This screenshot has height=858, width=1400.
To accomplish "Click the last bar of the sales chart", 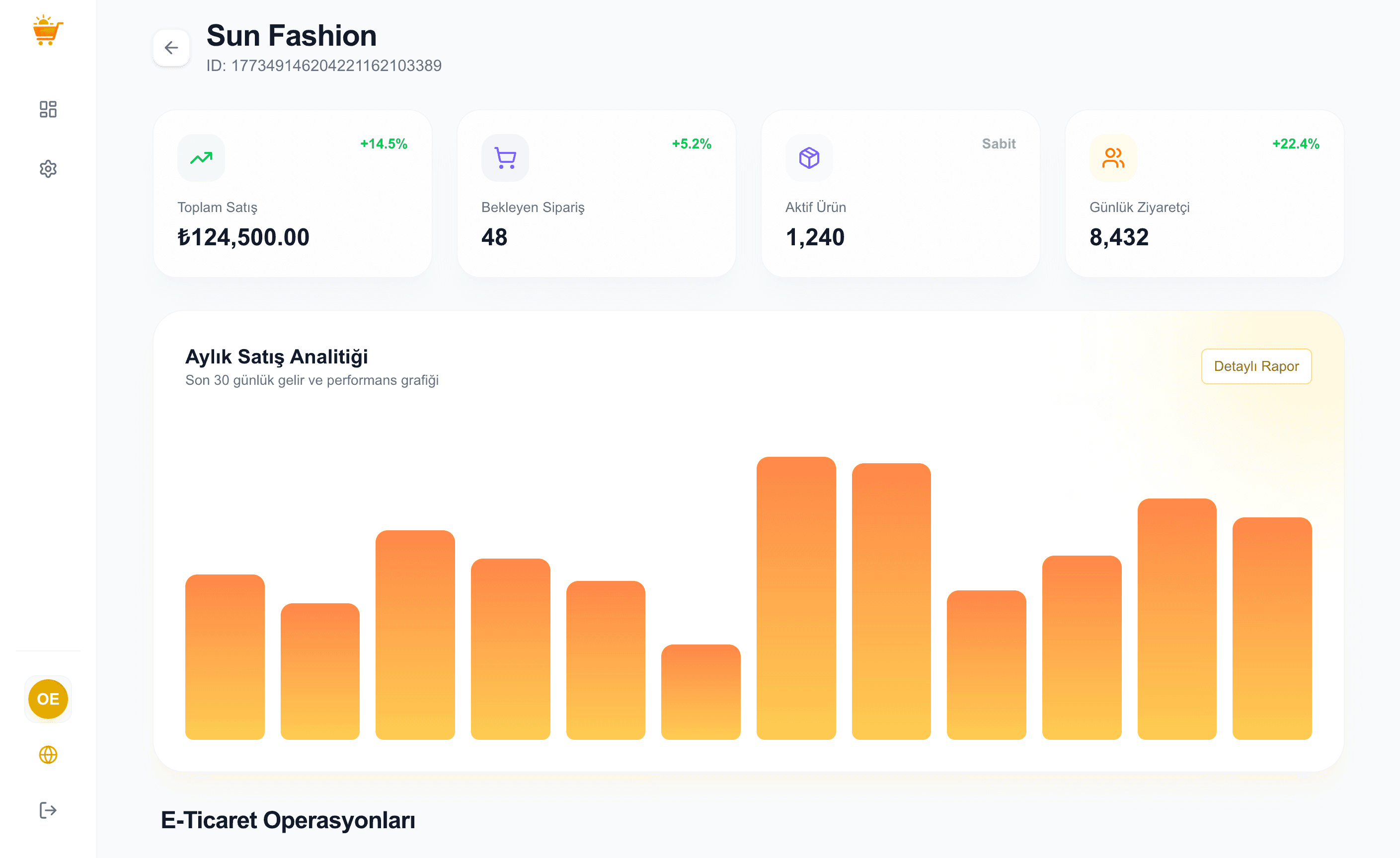I will coord(1272,628).
